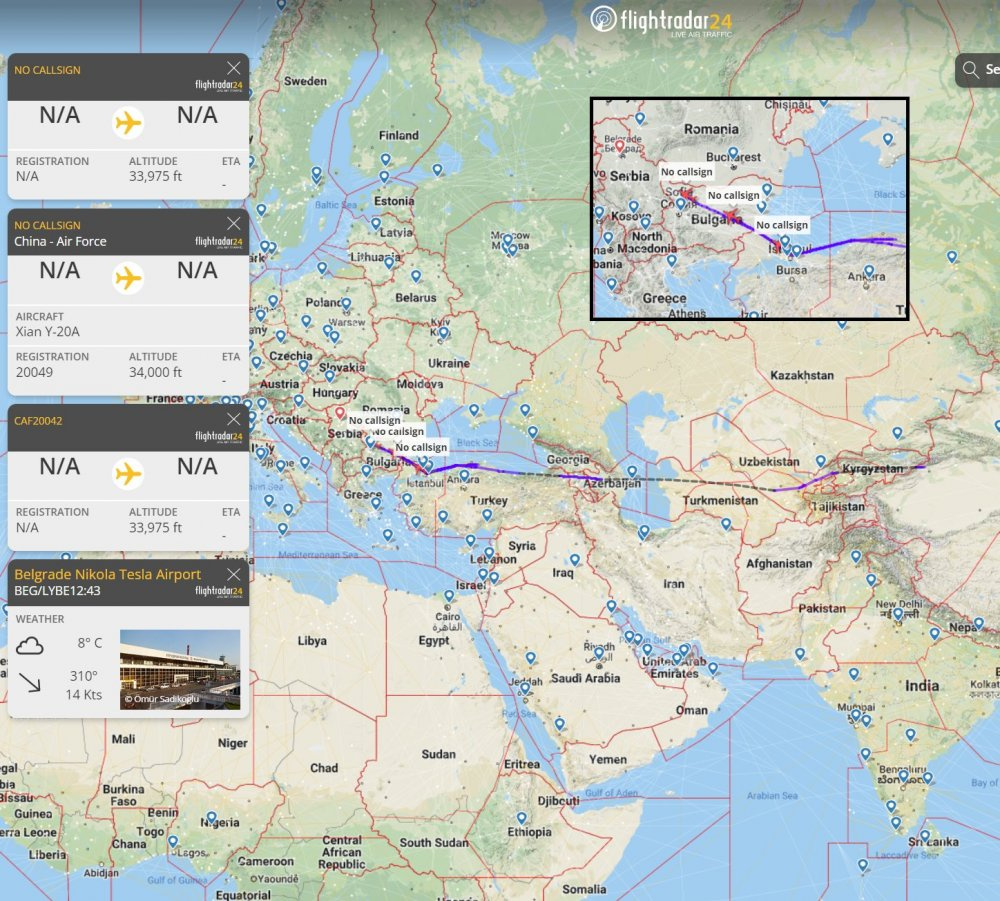This screenshot has width=1000, height=901.
Task: Click the Ankara airport pin in inset map
Action: (869, 270)
